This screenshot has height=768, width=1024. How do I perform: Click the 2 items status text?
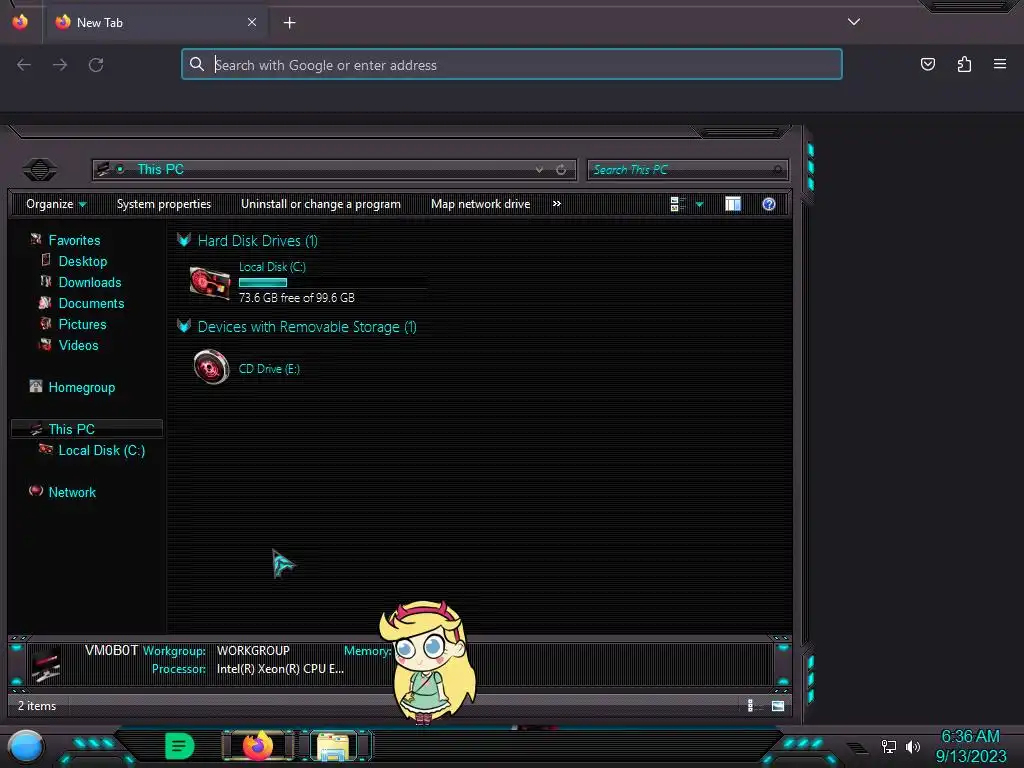coord(37,705)
